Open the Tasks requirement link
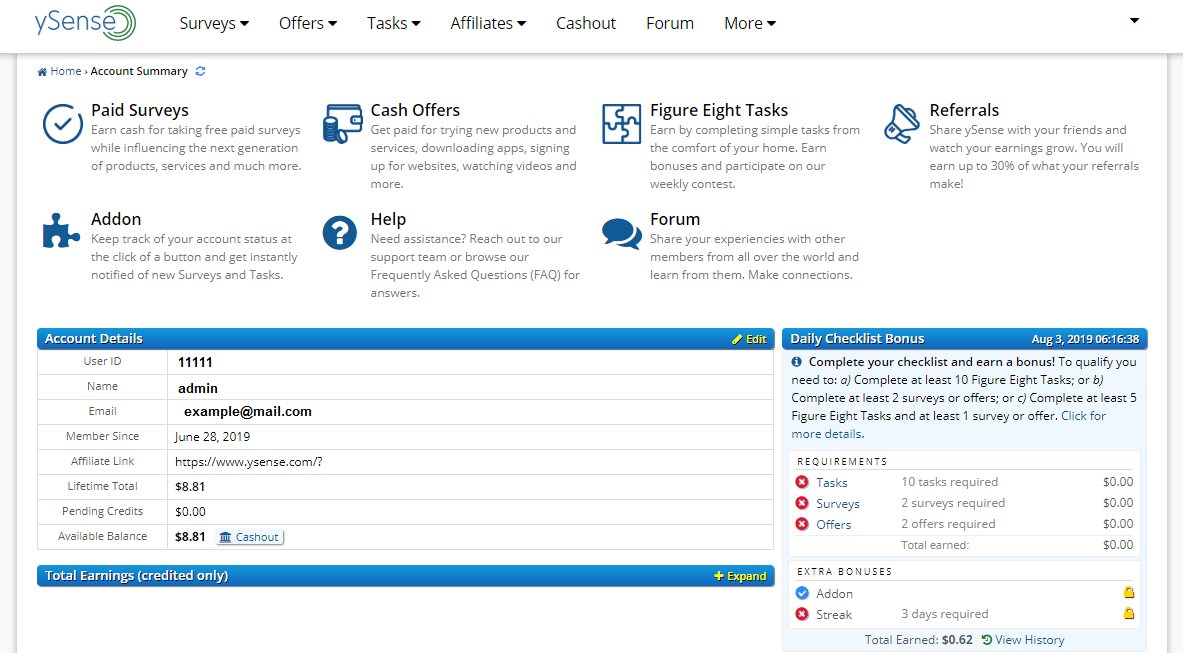 831,483
